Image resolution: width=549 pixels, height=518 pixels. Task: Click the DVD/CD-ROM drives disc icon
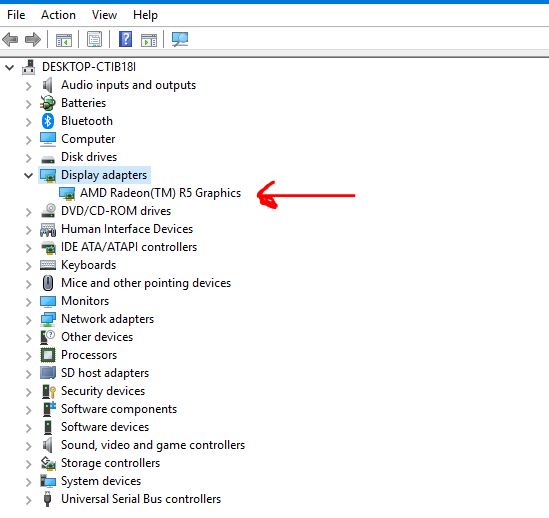click(48, 210)
